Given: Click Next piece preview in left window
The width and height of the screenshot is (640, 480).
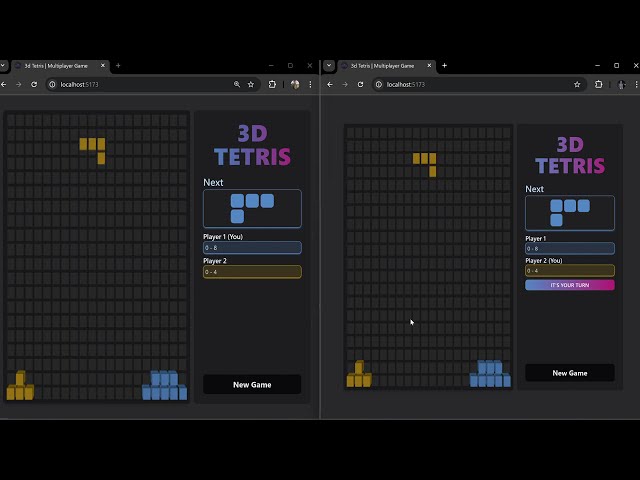Looking at the screenshot, I should (x=252, y=209).
